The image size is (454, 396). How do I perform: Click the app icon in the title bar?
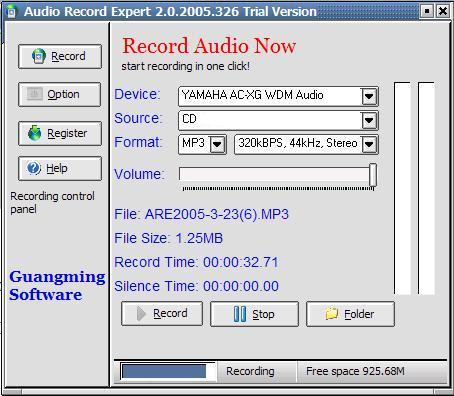pos(11,11)
